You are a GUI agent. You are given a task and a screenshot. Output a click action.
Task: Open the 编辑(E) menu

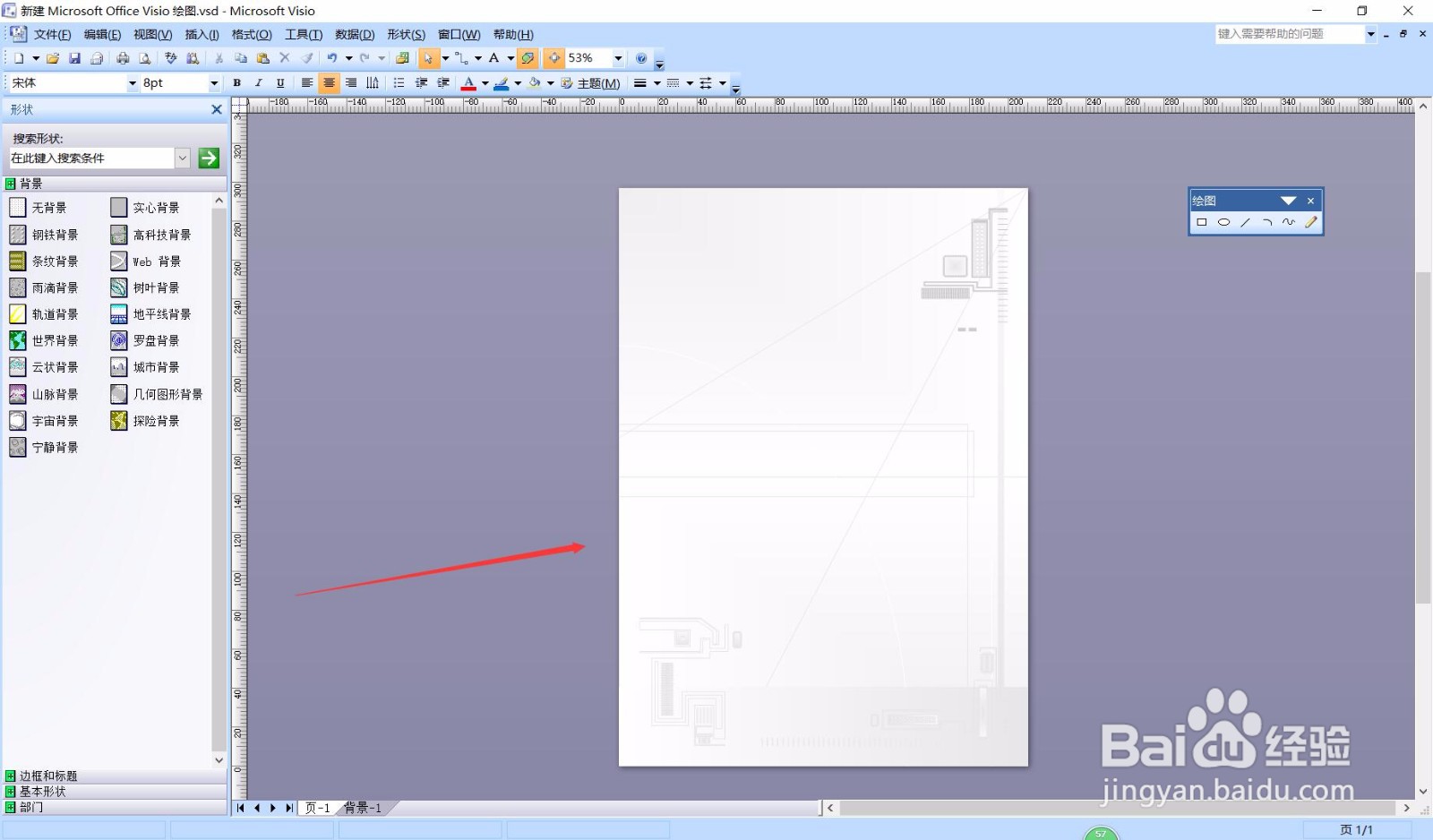(x=102, y=35)
